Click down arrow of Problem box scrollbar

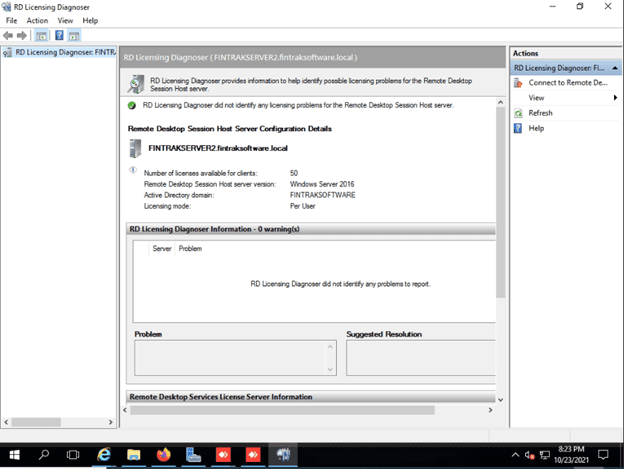(x=330, y=370)
